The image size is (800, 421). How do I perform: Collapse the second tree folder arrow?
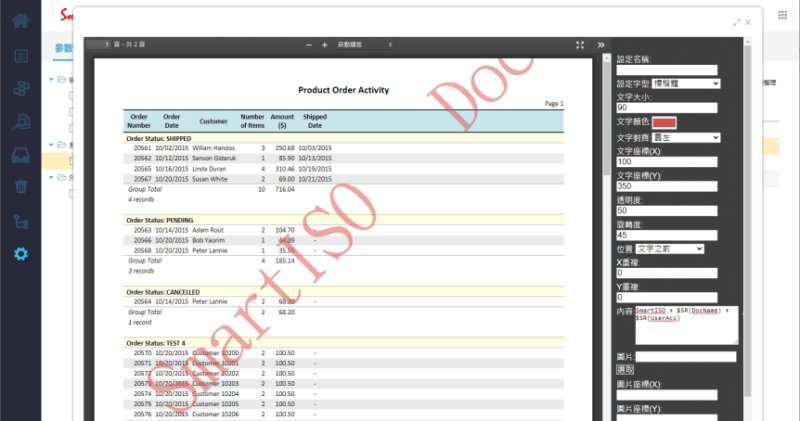tap(51, 145)
